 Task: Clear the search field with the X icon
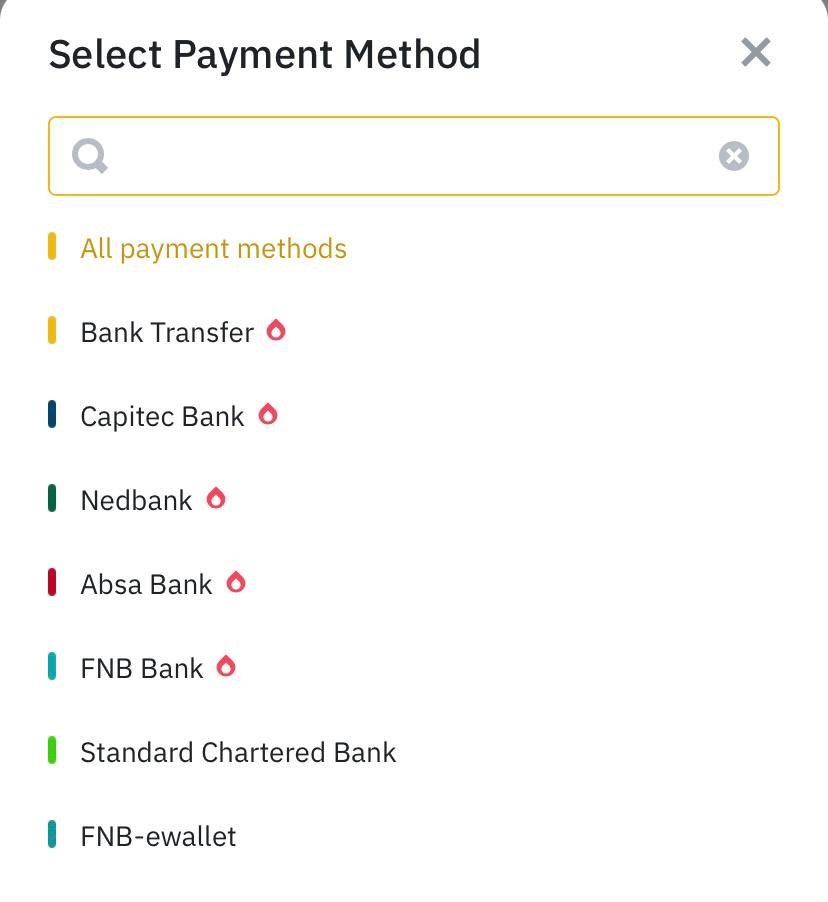tap(734, 156)
